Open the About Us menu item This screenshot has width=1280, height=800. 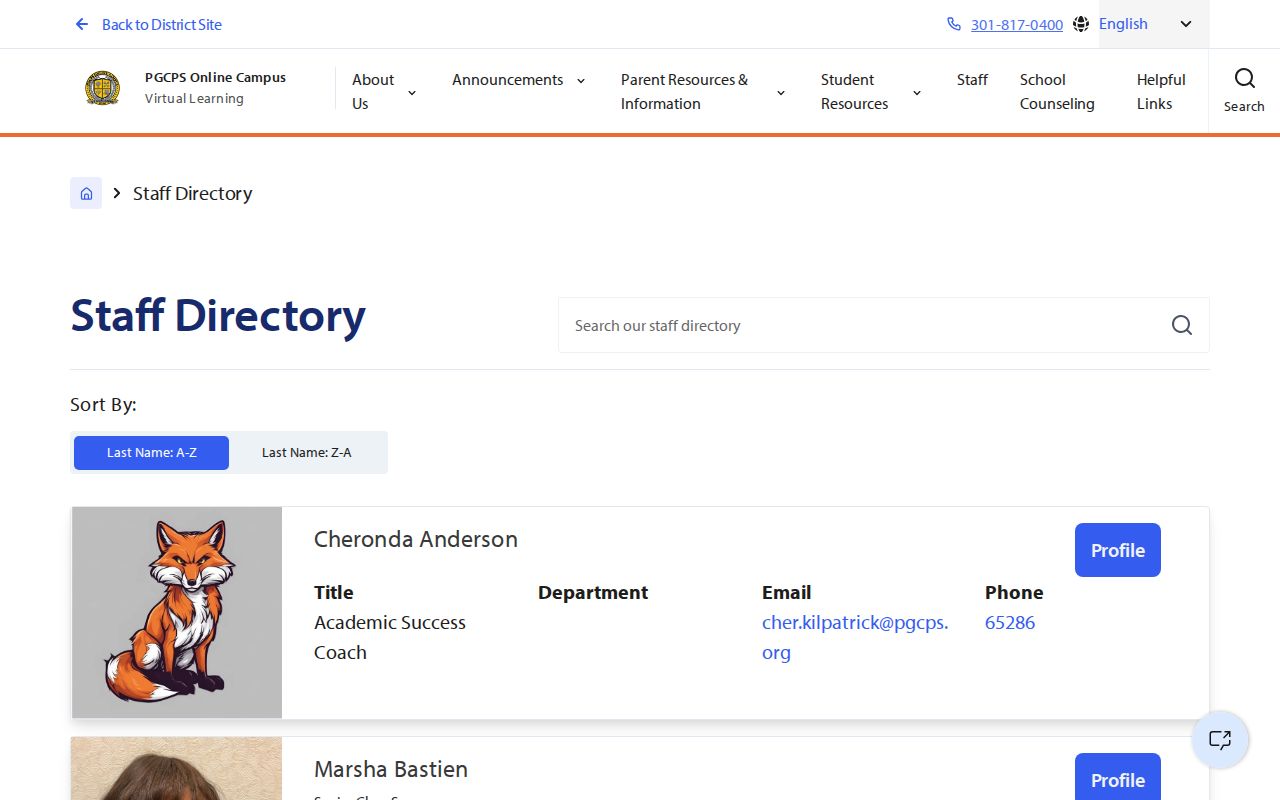coord(373,92)
